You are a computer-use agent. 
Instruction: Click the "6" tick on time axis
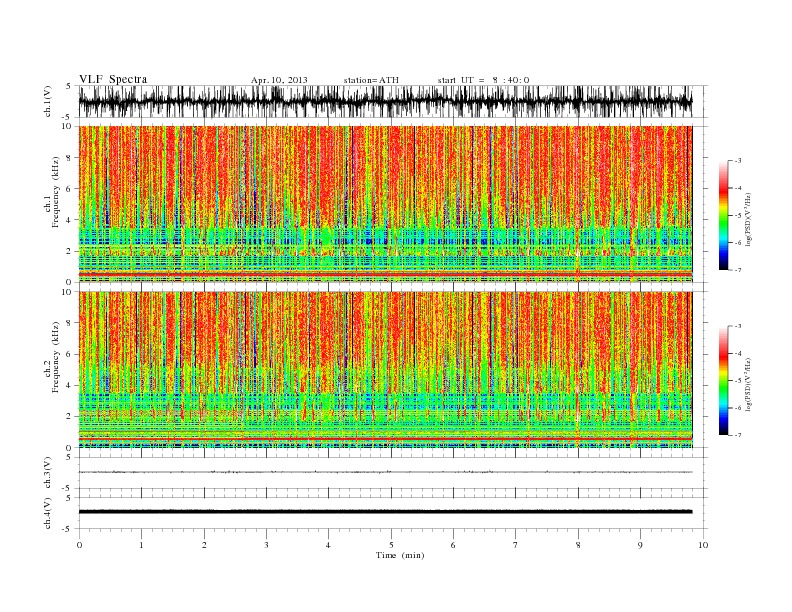(x=453, y=545)
